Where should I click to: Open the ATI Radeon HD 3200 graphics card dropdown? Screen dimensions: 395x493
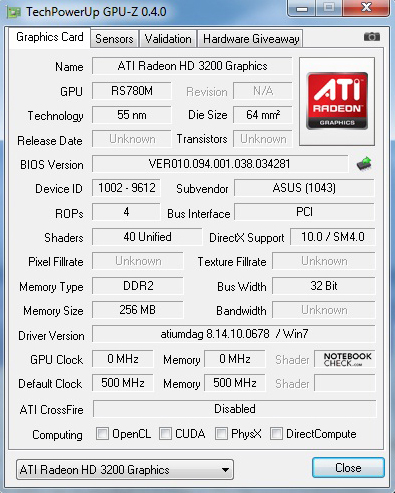pos(125,470)
